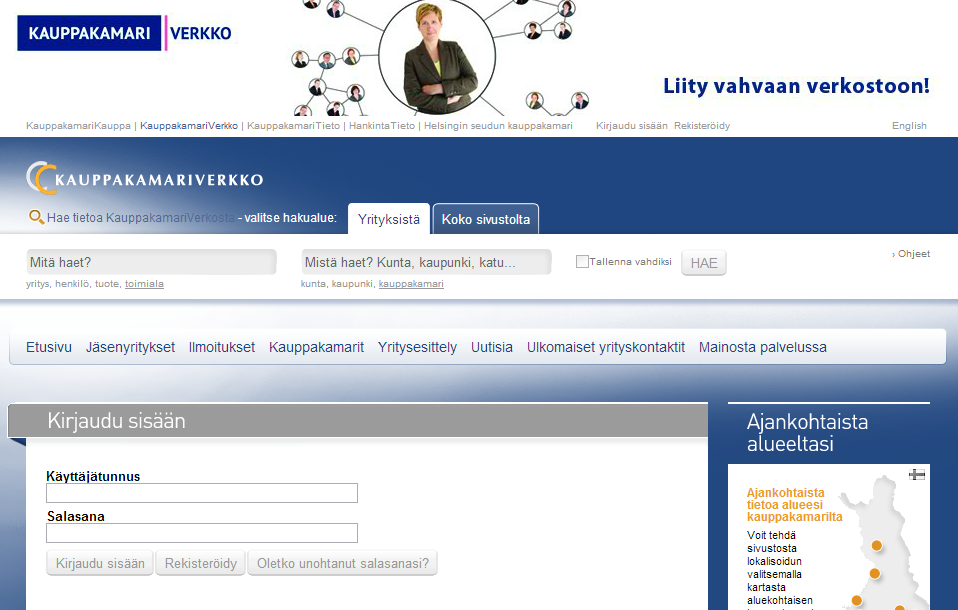The width and height of the screenshot is (958, 610).
Task: Open the KauppakamariVerkko top link
Action: coord(189,126)
